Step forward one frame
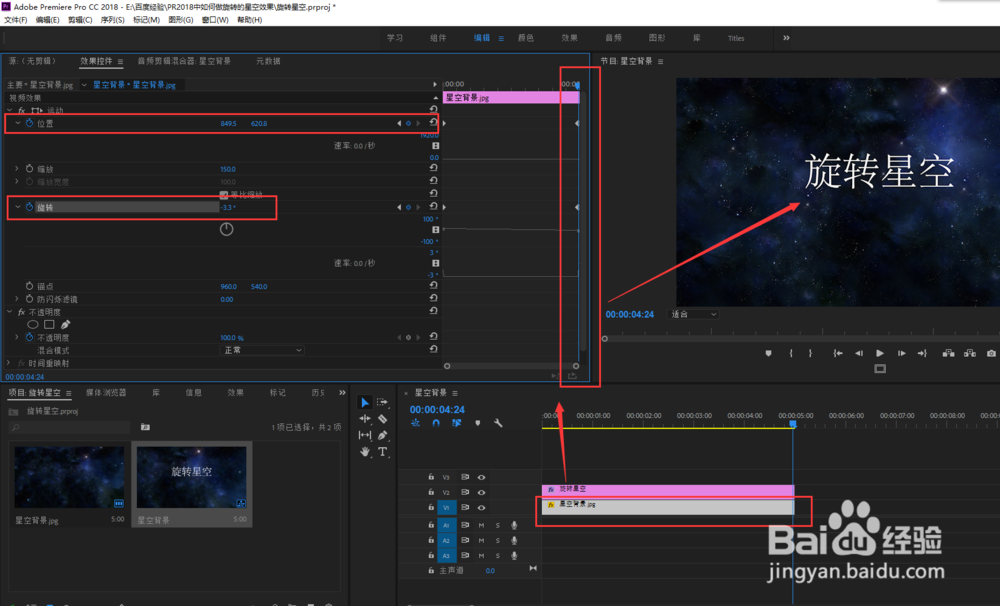The image size is (1000, 606). tap(901, 353)
